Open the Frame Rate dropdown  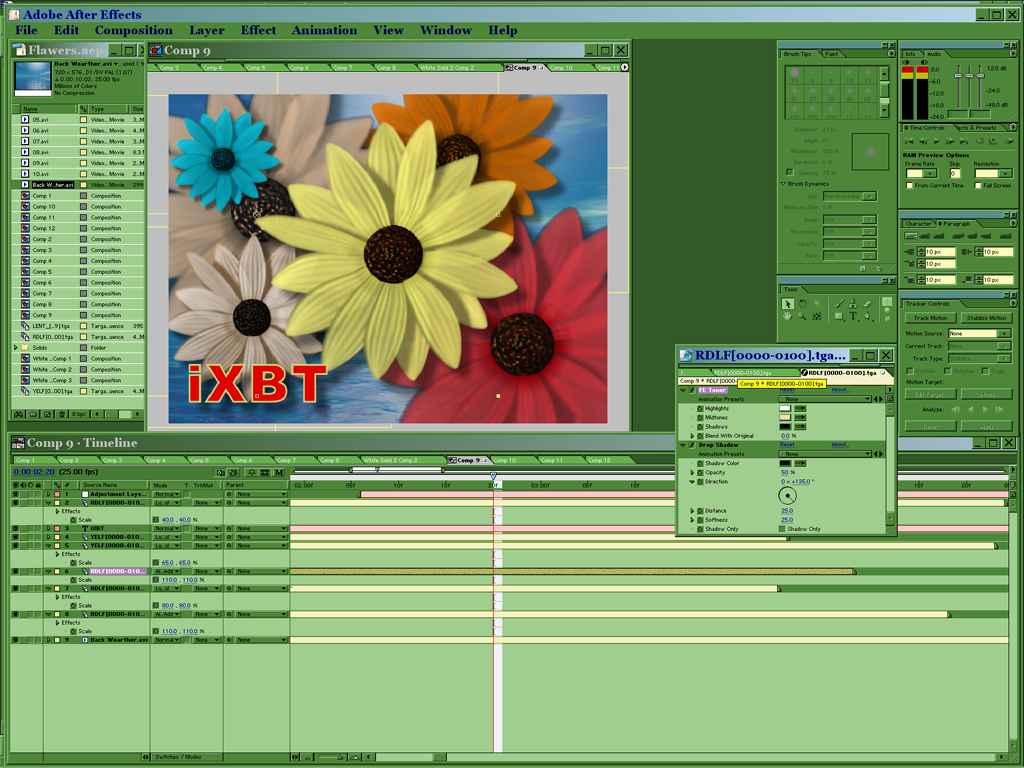[921, 173]
